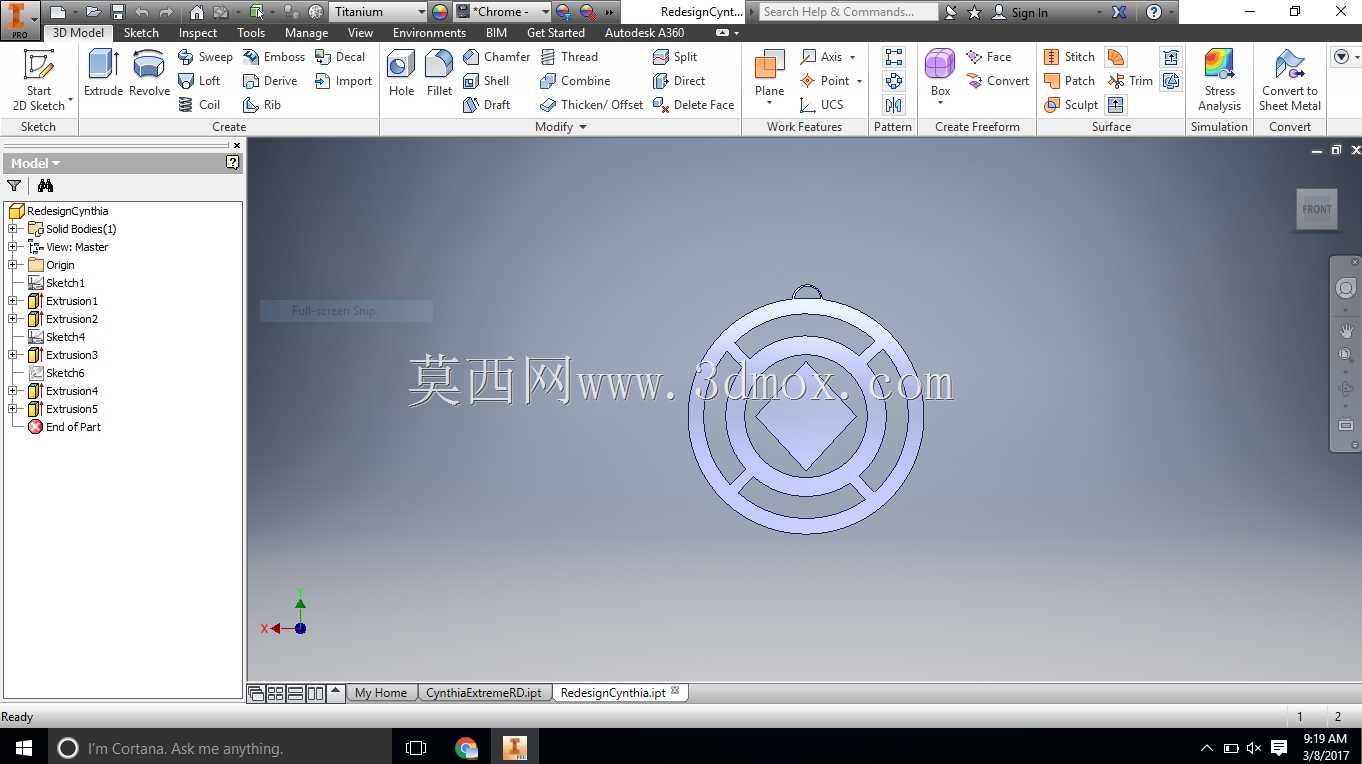Apply a Decal feature
Screen dimensions: 1362x764
pos(340,57)
